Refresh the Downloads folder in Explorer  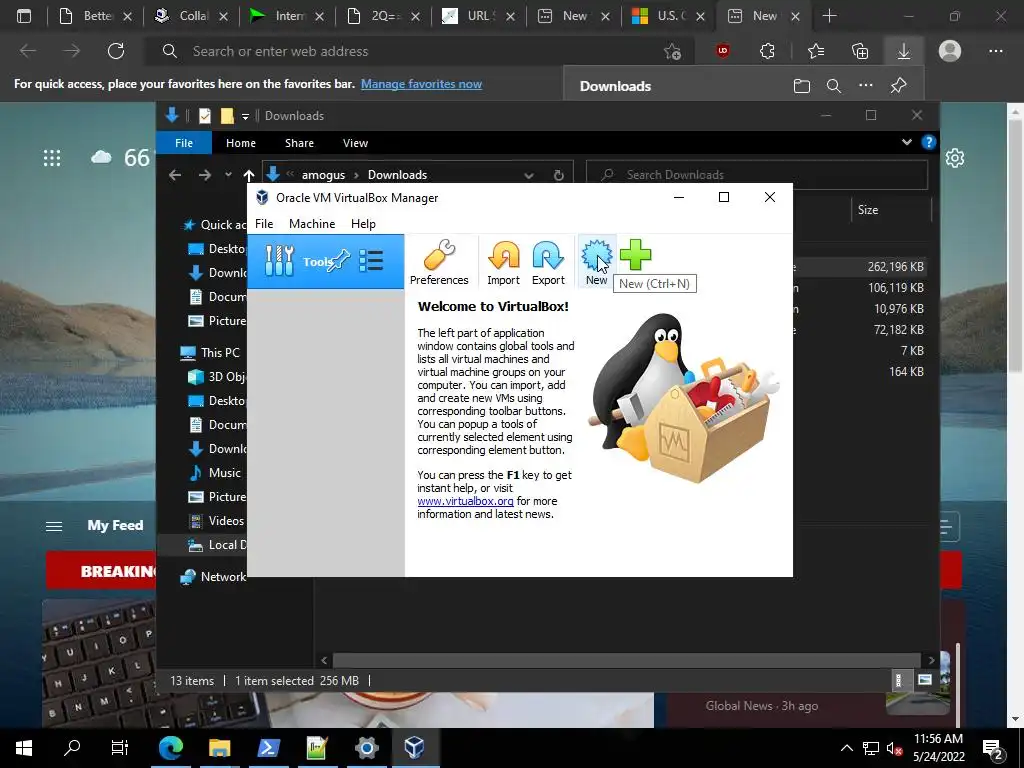(x=558, y=175)
